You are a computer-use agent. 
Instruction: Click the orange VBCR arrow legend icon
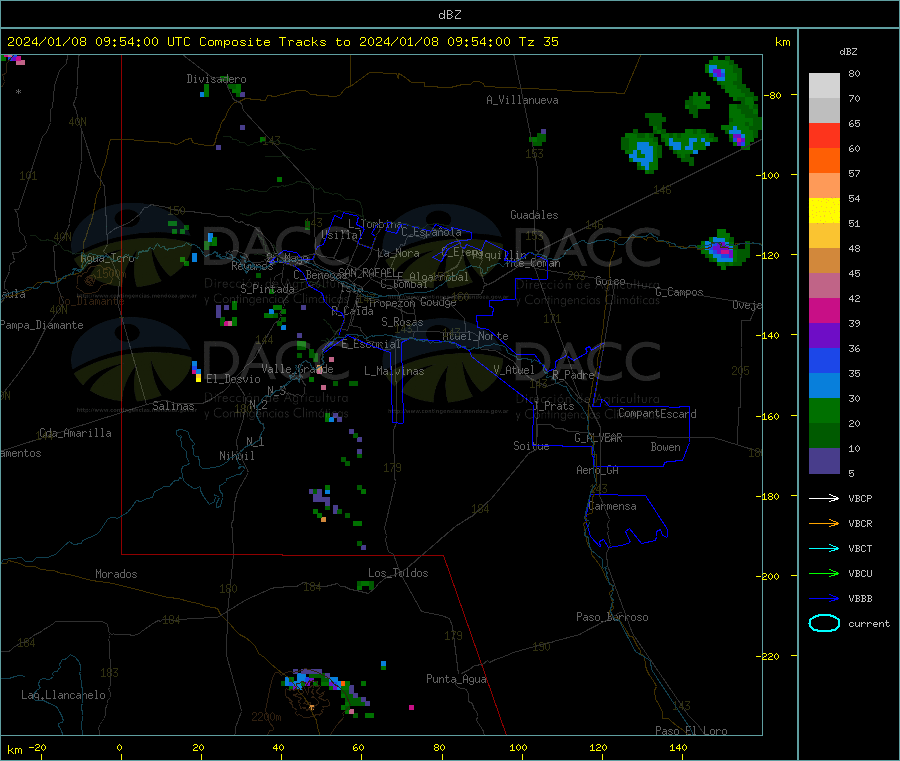(x=824, y=523)
